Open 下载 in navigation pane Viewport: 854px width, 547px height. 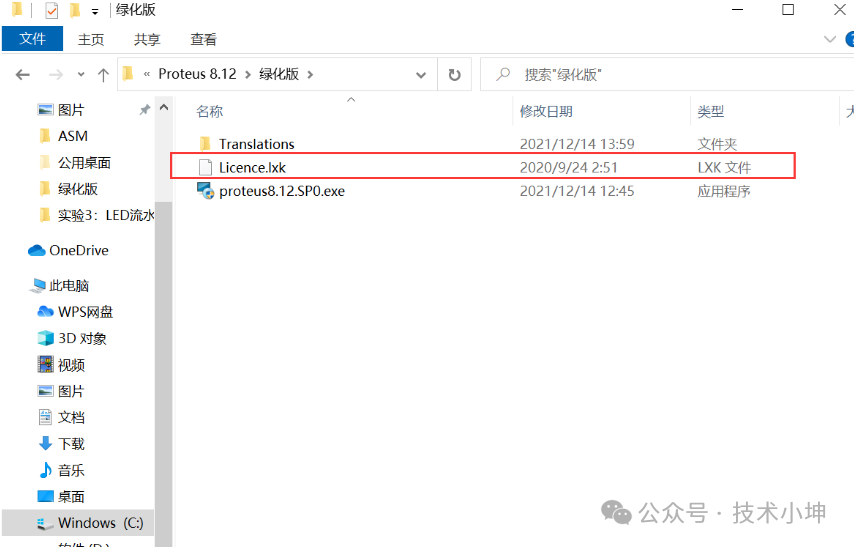71,444
